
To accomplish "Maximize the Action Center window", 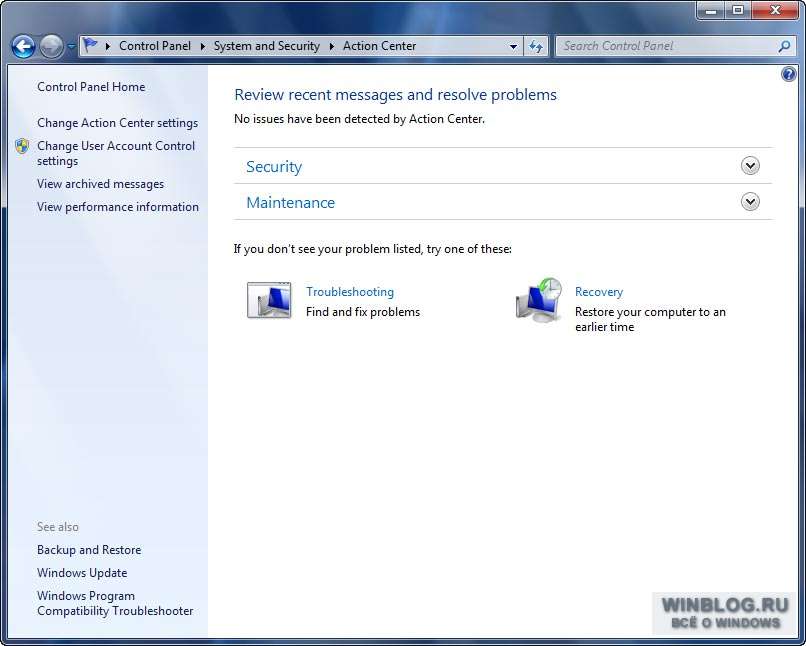I will pos(738,10).
